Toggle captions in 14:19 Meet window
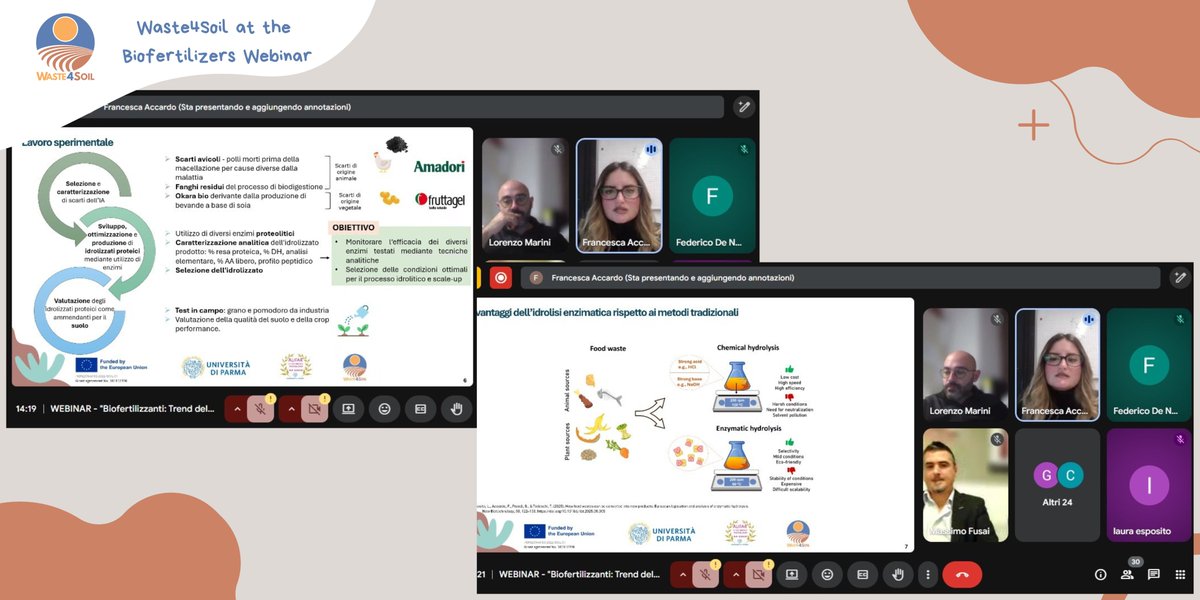The image size is (1200, 600). (x=420, y=408)
